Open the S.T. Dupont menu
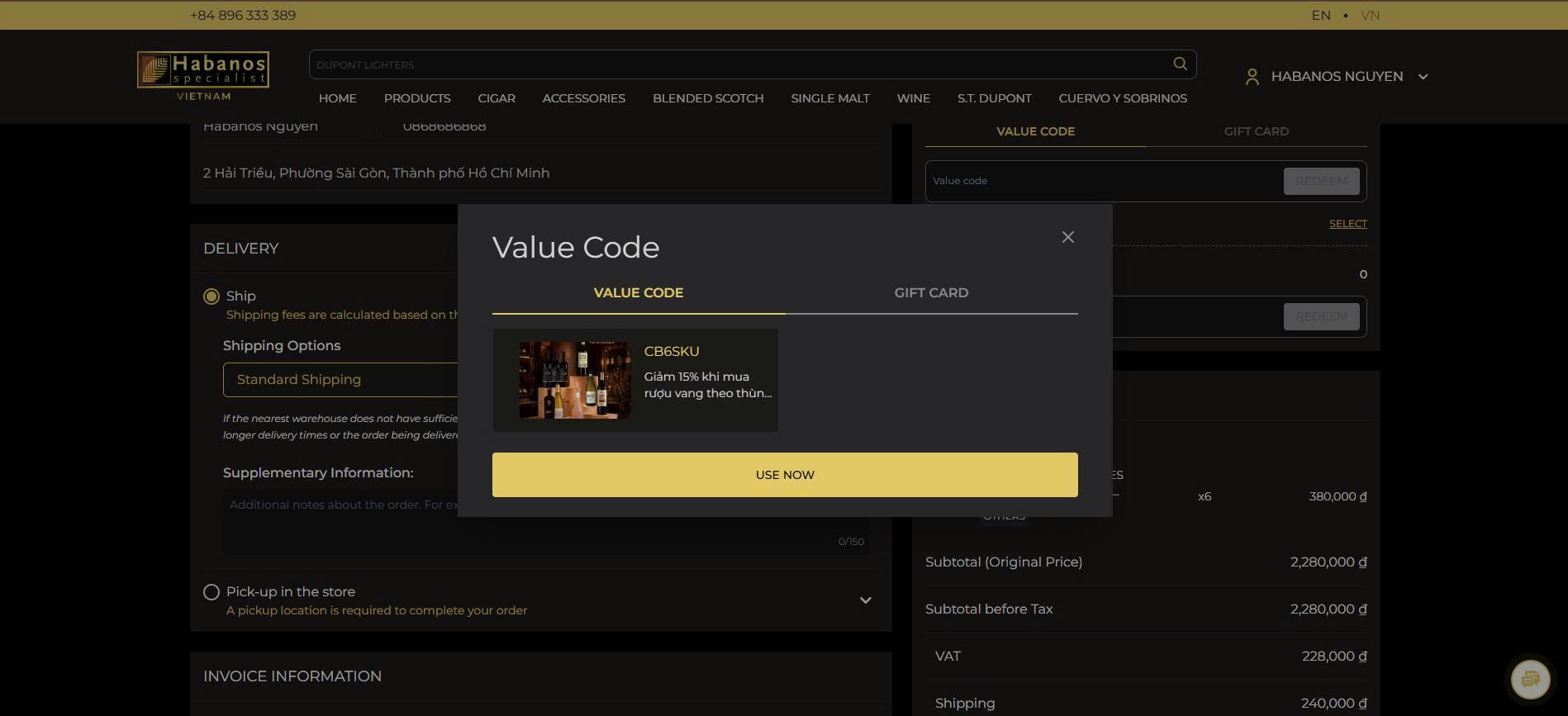This screenshot has height=716, width=1568. 995,98
